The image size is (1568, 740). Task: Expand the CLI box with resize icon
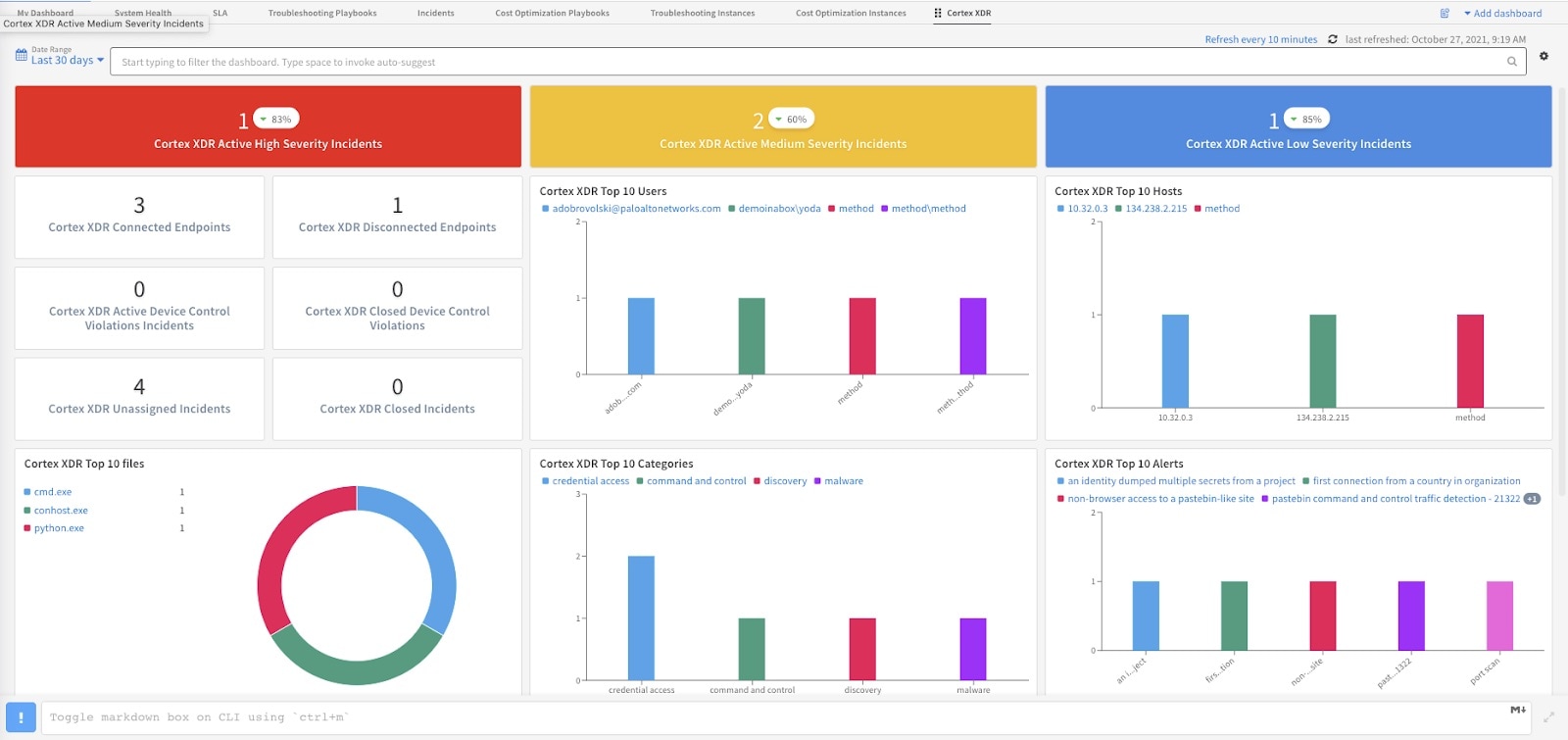1549,717
